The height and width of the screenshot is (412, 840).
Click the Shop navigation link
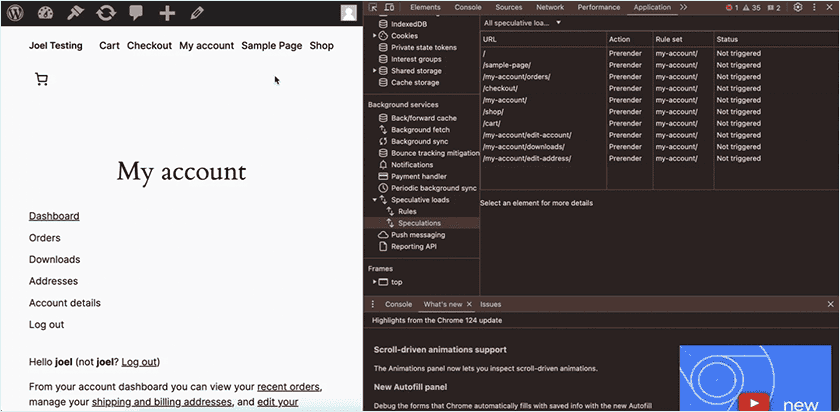pyautogui.click(x=321, y=46)
